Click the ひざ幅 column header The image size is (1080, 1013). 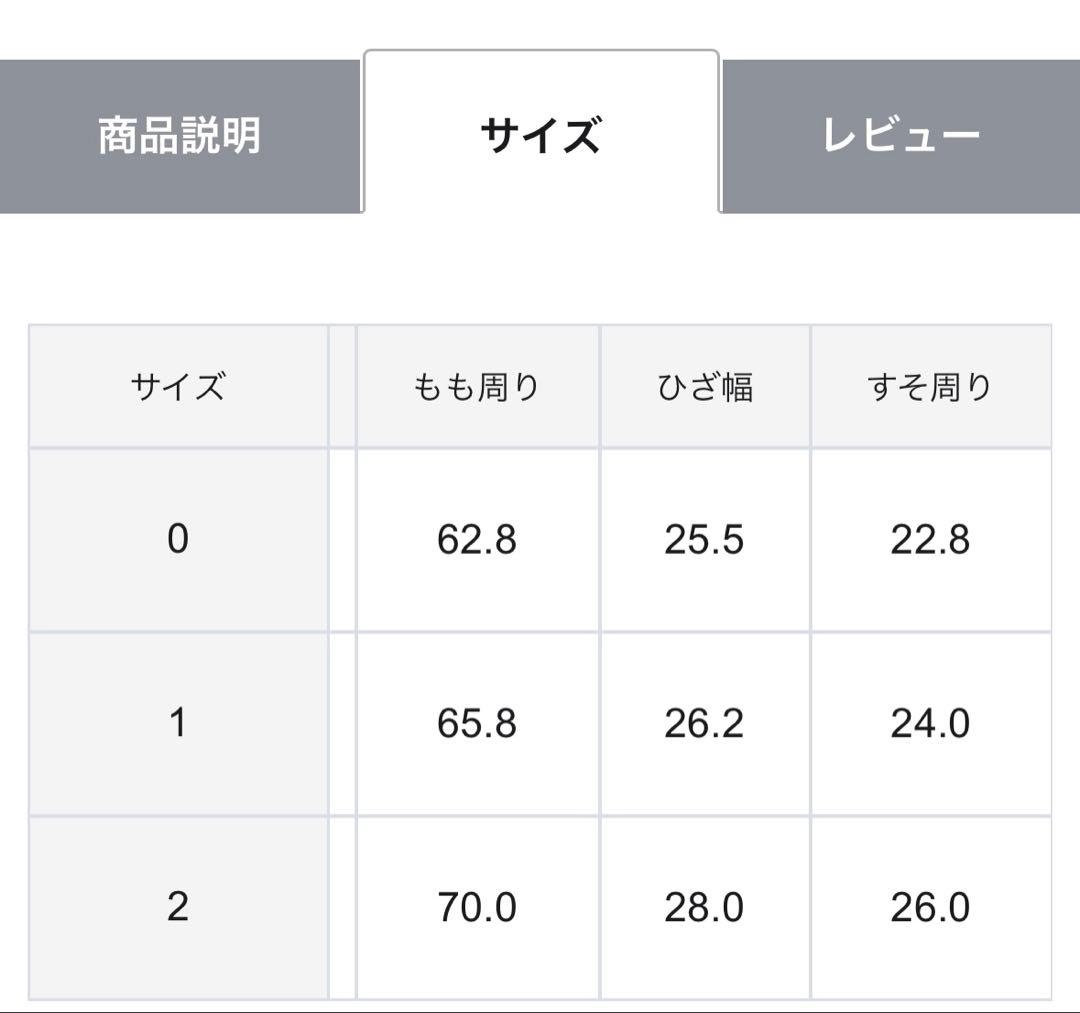click(705, 386)
